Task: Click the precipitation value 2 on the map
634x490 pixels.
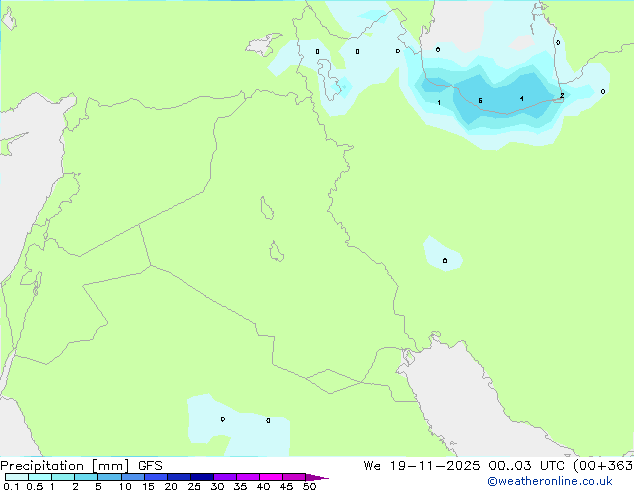Action: 562,95
